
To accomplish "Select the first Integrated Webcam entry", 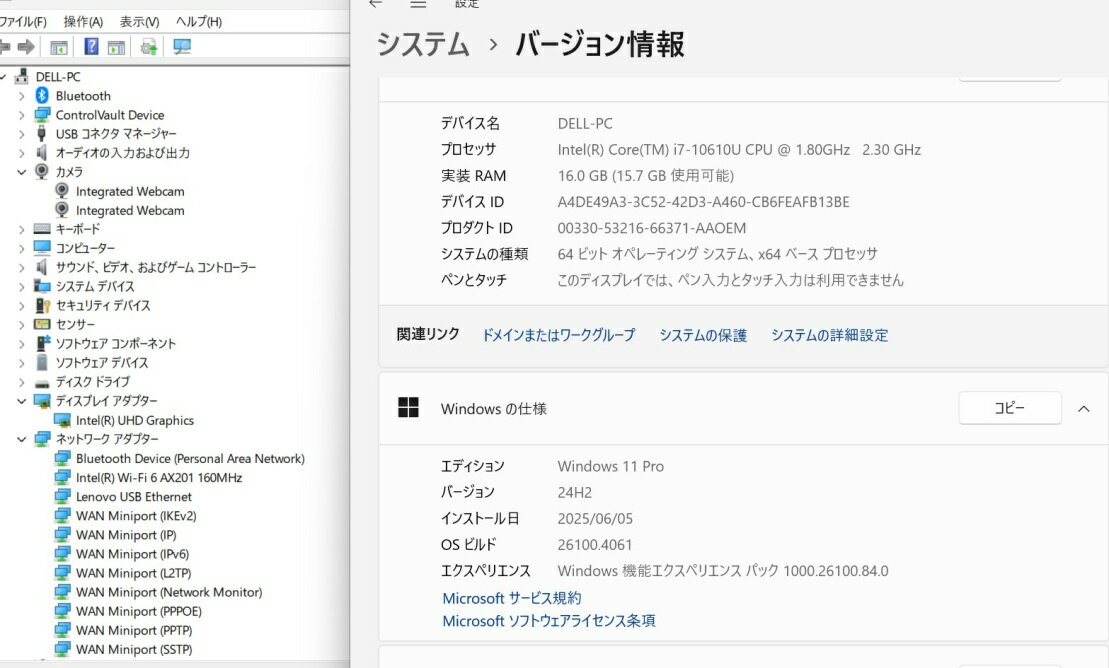I will [129, 191].
